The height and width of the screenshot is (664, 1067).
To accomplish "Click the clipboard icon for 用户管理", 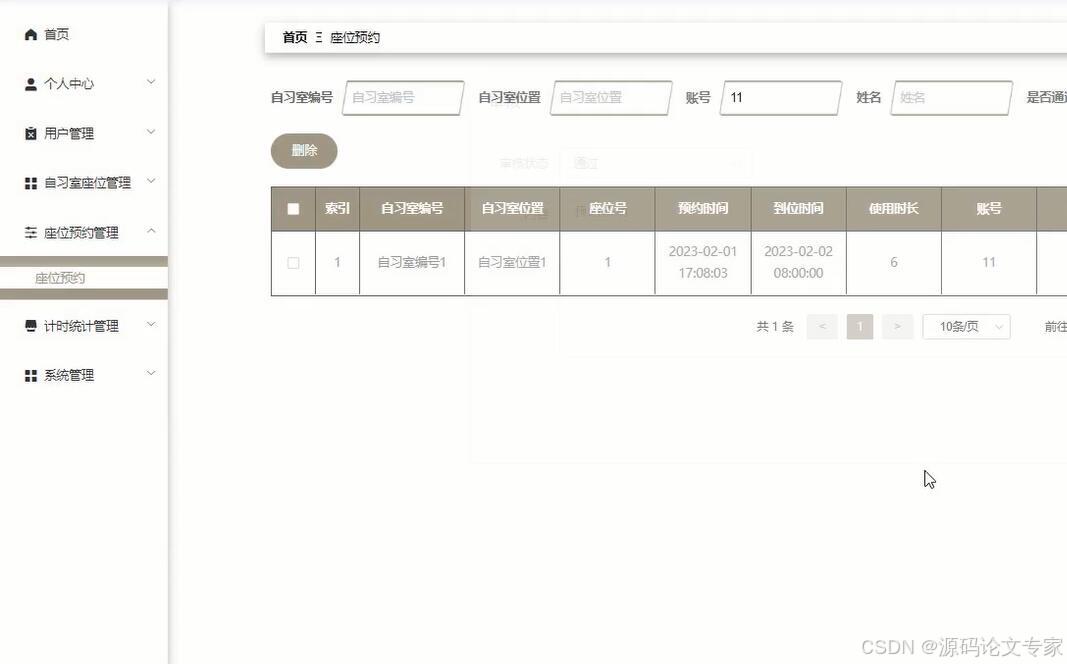I will tap(31, 134).
